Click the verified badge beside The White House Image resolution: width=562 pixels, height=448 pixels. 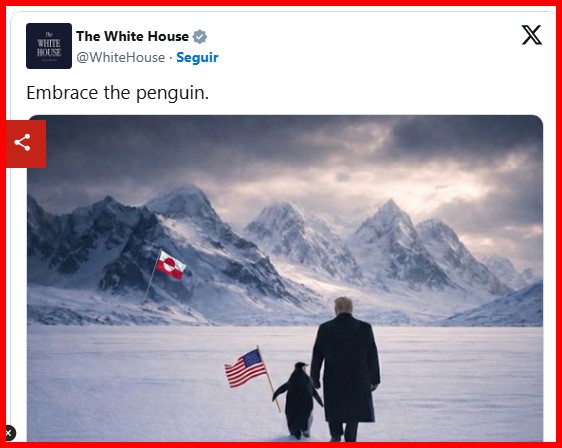click(x=200, y=37)
